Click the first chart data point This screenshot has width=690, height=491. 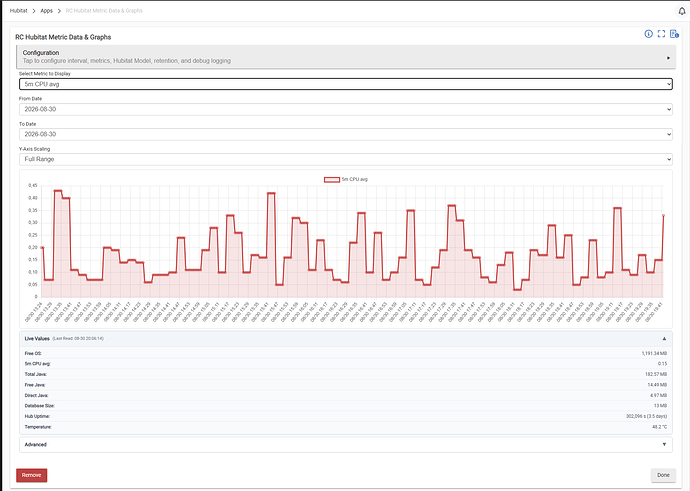coord(42,248)
